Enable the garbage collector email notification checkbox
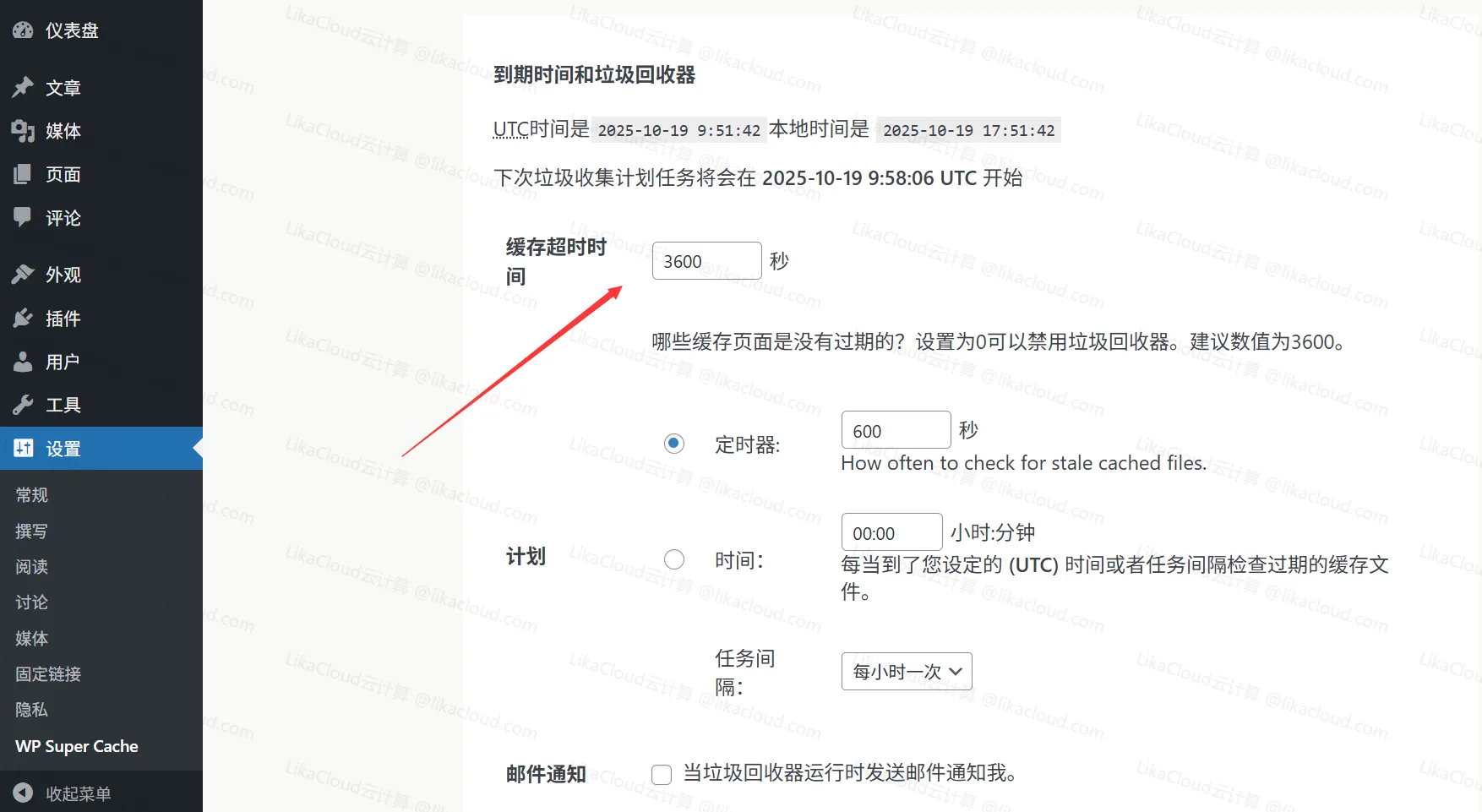1482x812 pixels. 661,774
